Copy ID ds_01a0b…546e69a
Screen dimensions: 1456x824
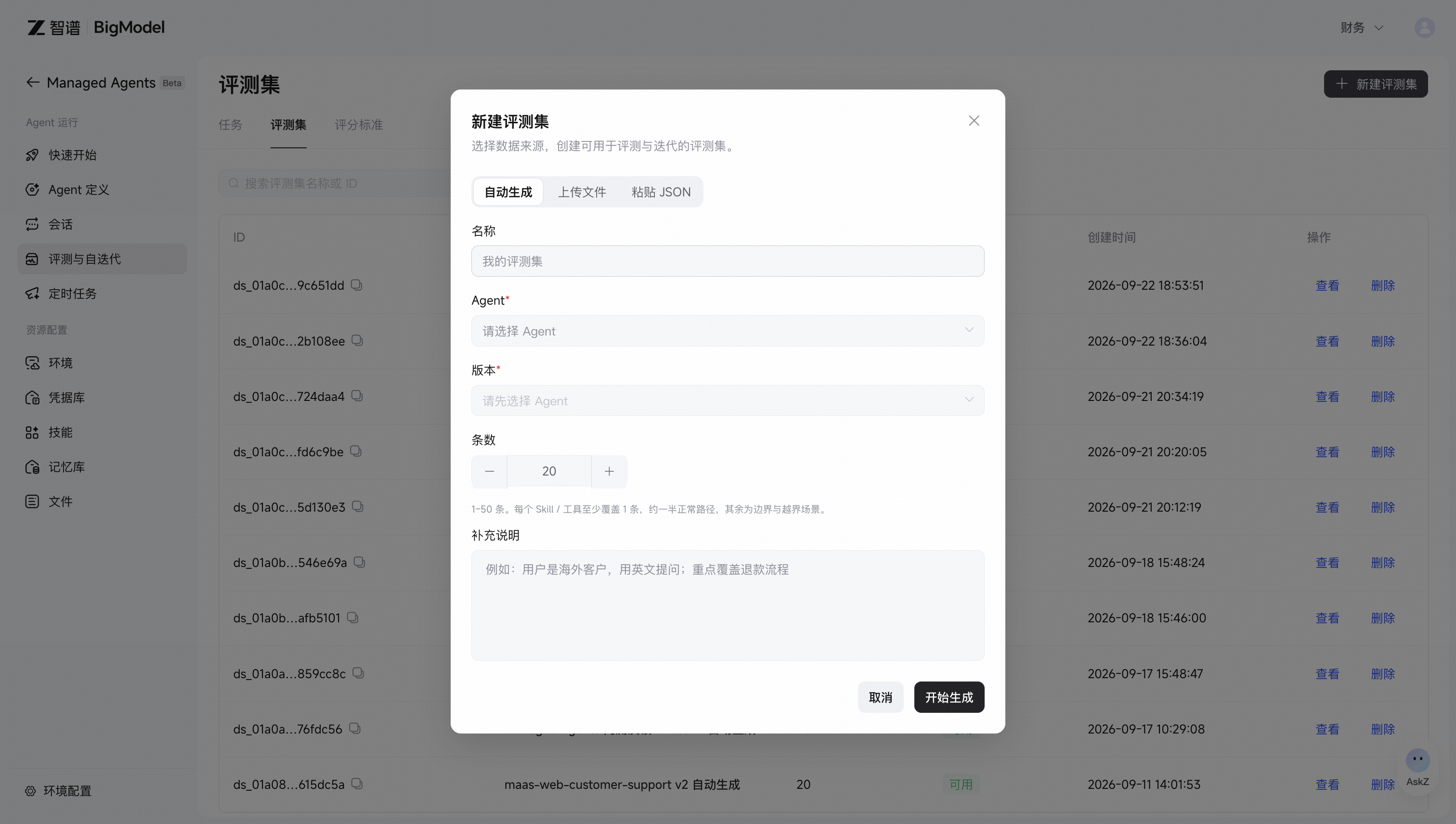coord(360,562)
